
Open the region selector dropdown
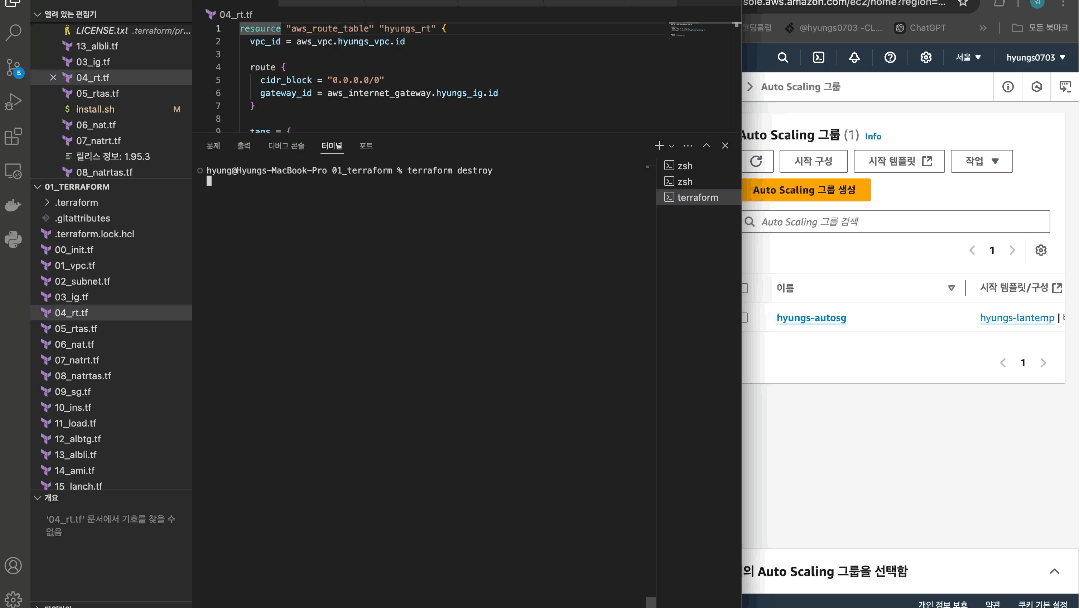(968, 58)
